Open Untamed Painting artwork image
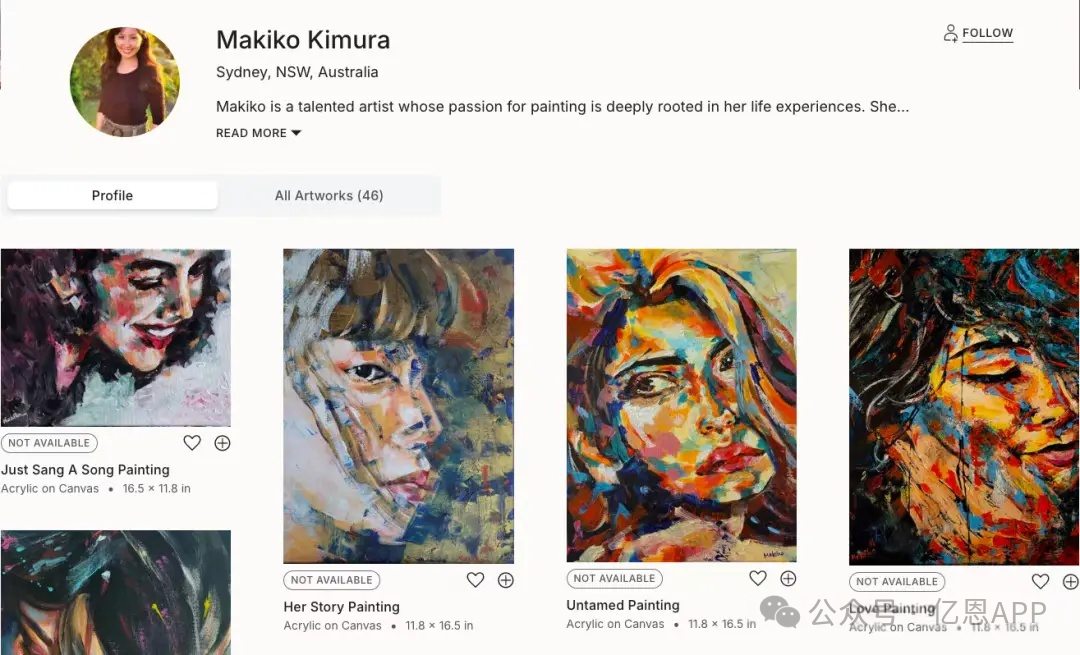The image size is (1080, 655). [681, 405]
